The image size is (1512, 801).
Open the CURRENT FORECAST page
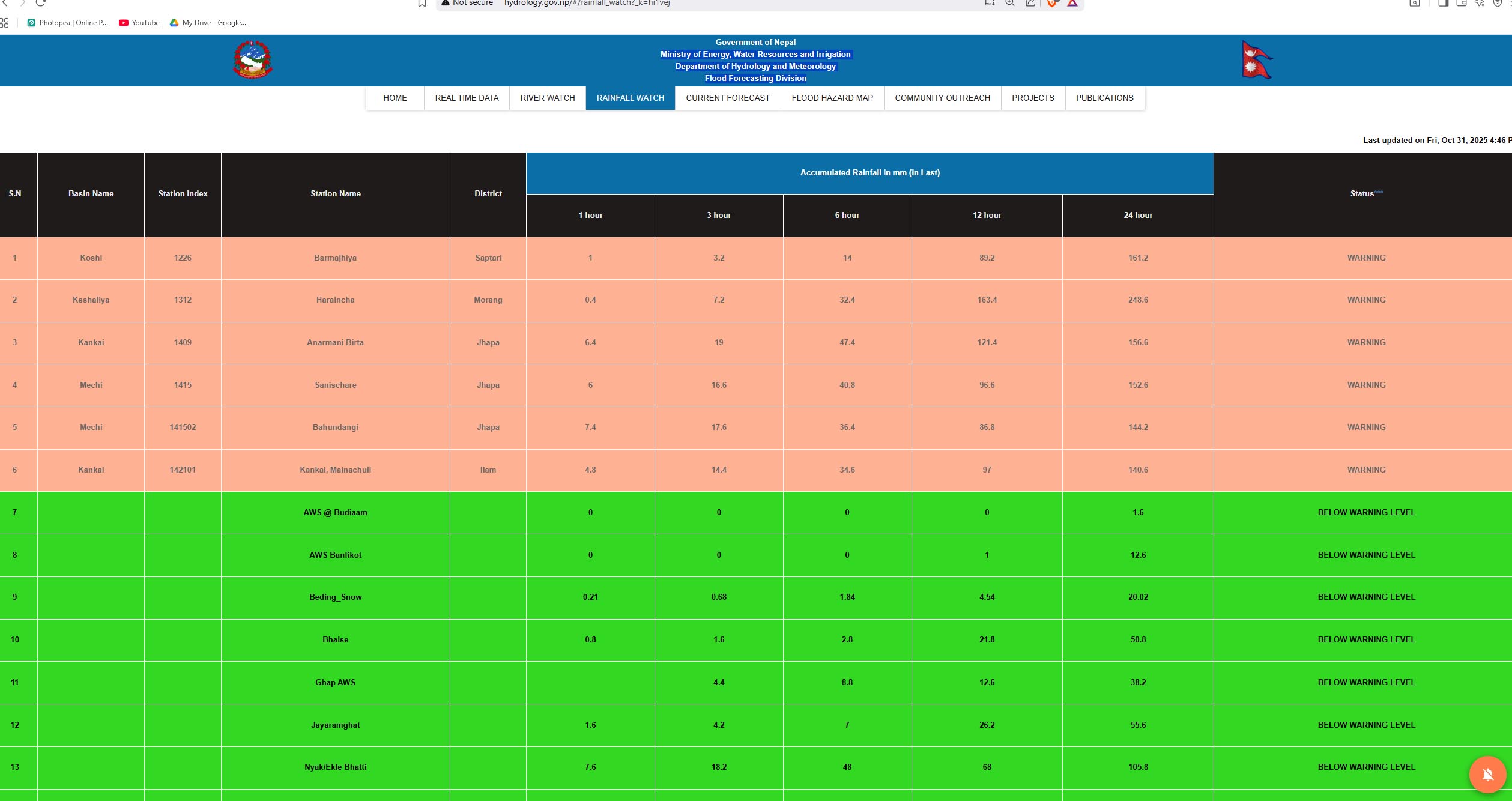tap(727, 98)
